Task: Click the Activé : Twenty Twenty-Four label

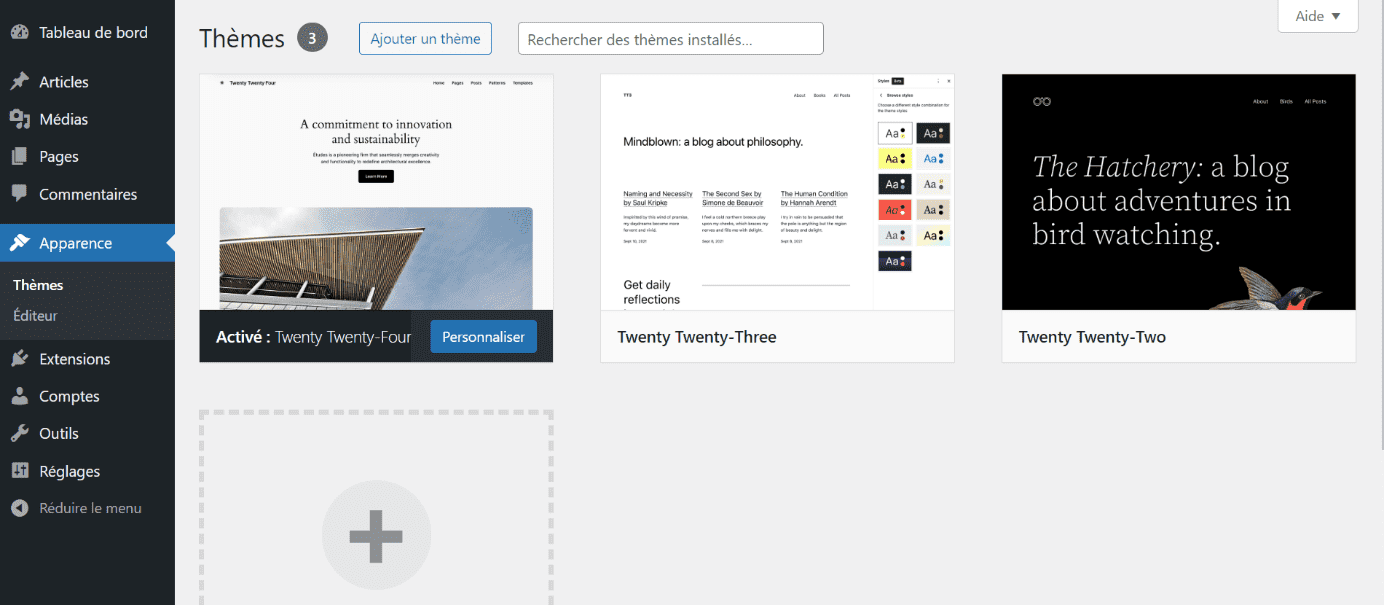Action: [313, 337]
